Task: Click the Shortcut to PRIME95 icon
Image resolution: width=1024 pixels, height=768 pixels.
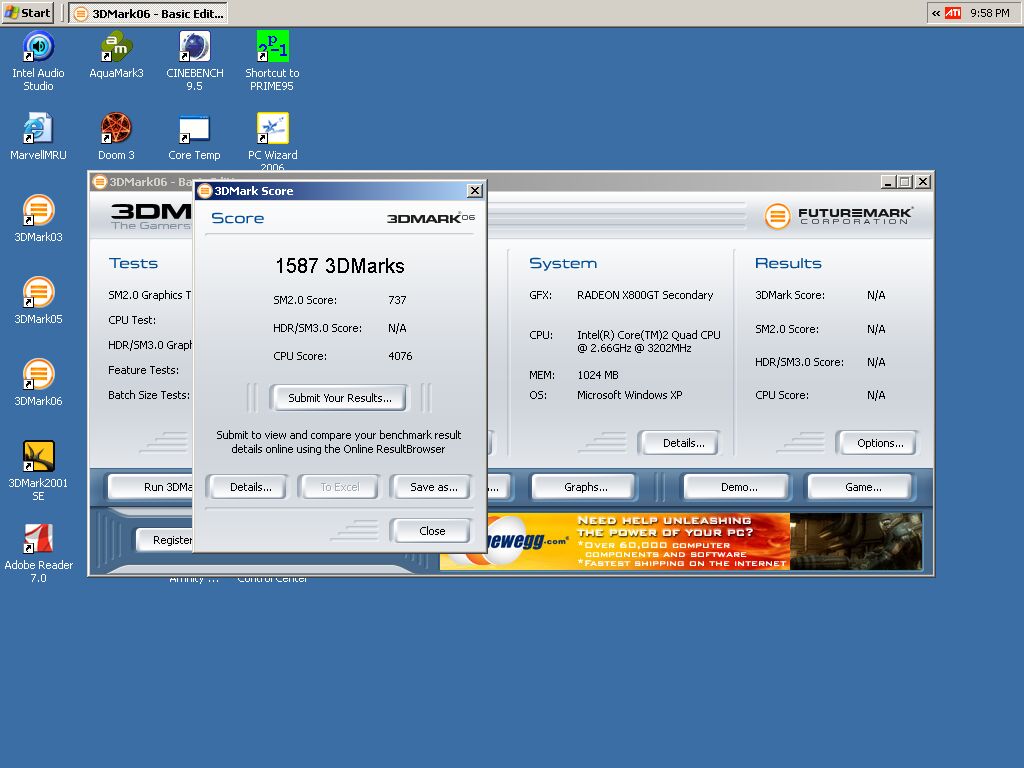Action: 272,61
